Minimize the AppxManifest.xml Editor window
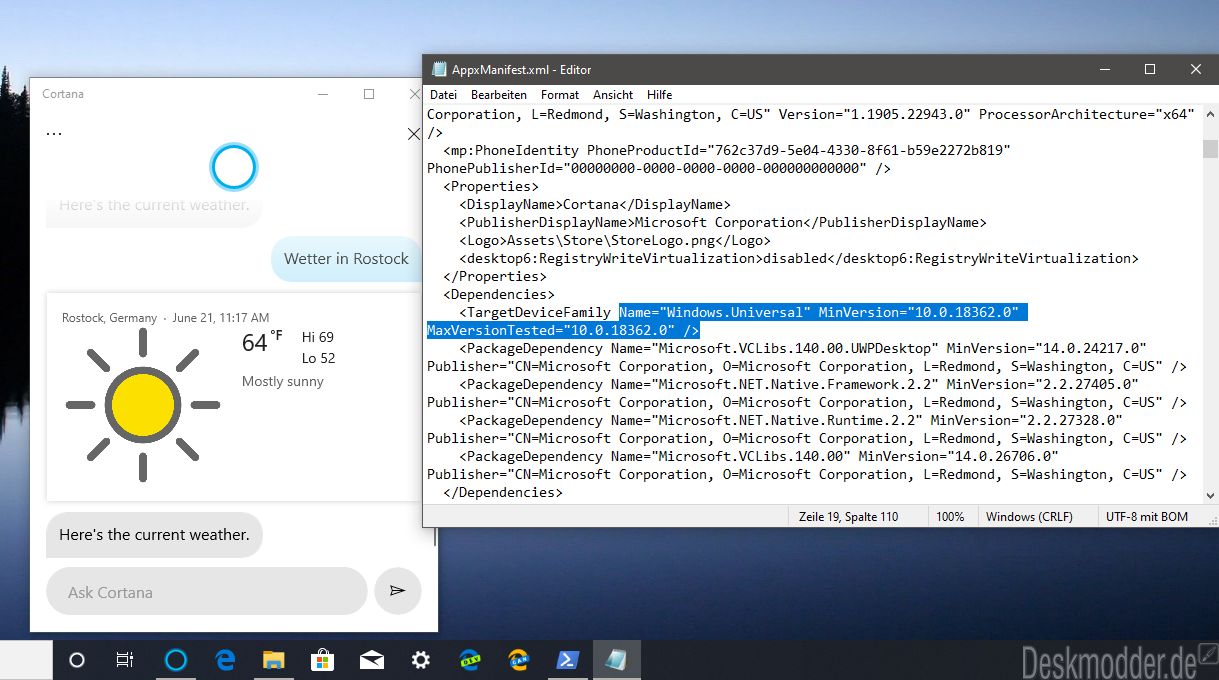 pos(1104,69)
